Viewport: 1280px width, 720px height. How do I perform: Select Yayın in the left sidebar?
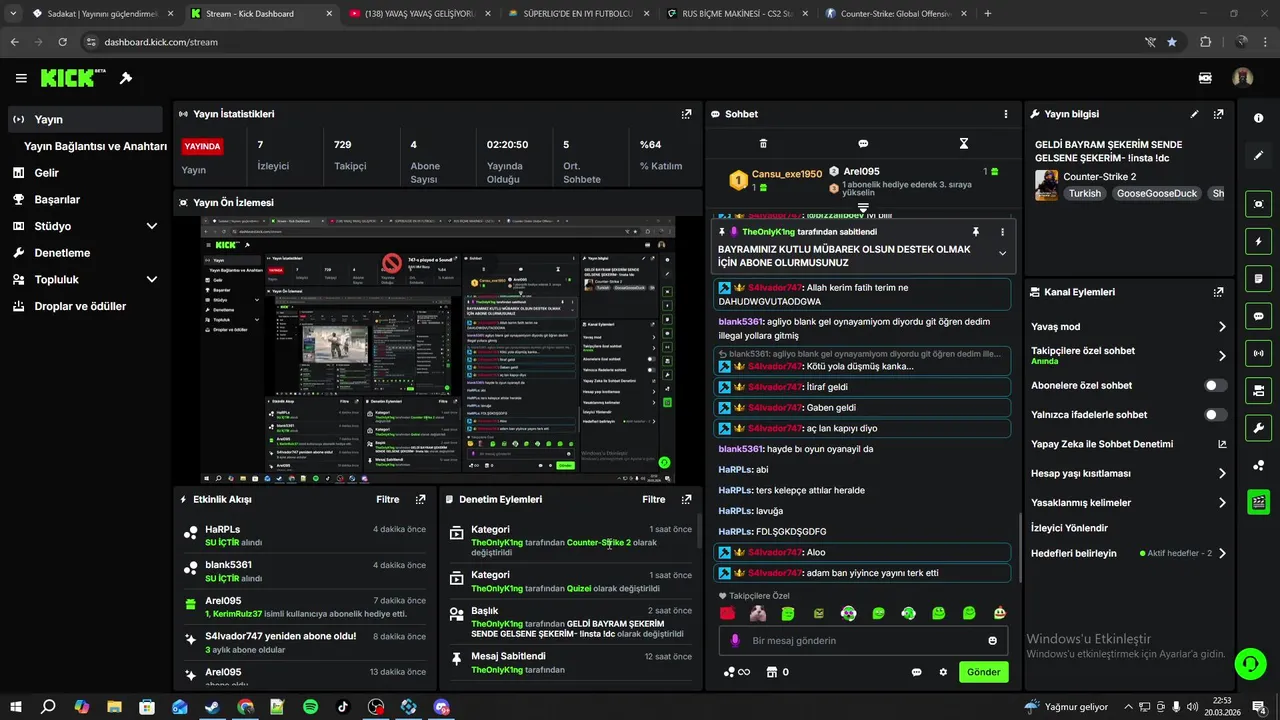[x=85, y=120]
